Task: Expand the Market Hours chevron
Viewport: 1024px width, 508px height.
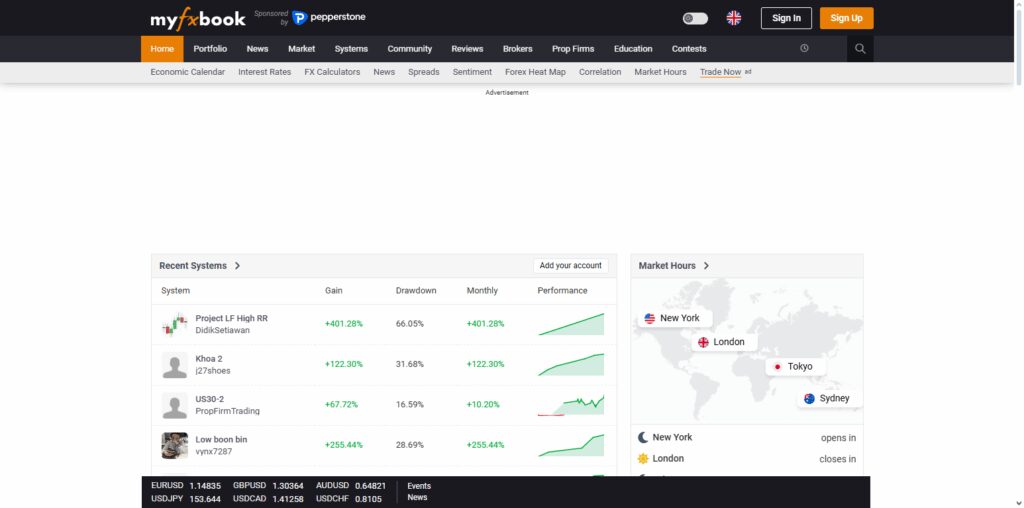Action: [707, 266]
